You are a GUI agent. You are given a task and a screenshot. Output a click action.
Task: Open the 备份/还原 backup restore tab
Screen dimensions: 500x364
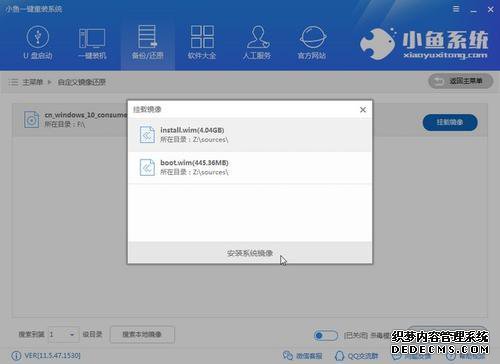point(147,43)
